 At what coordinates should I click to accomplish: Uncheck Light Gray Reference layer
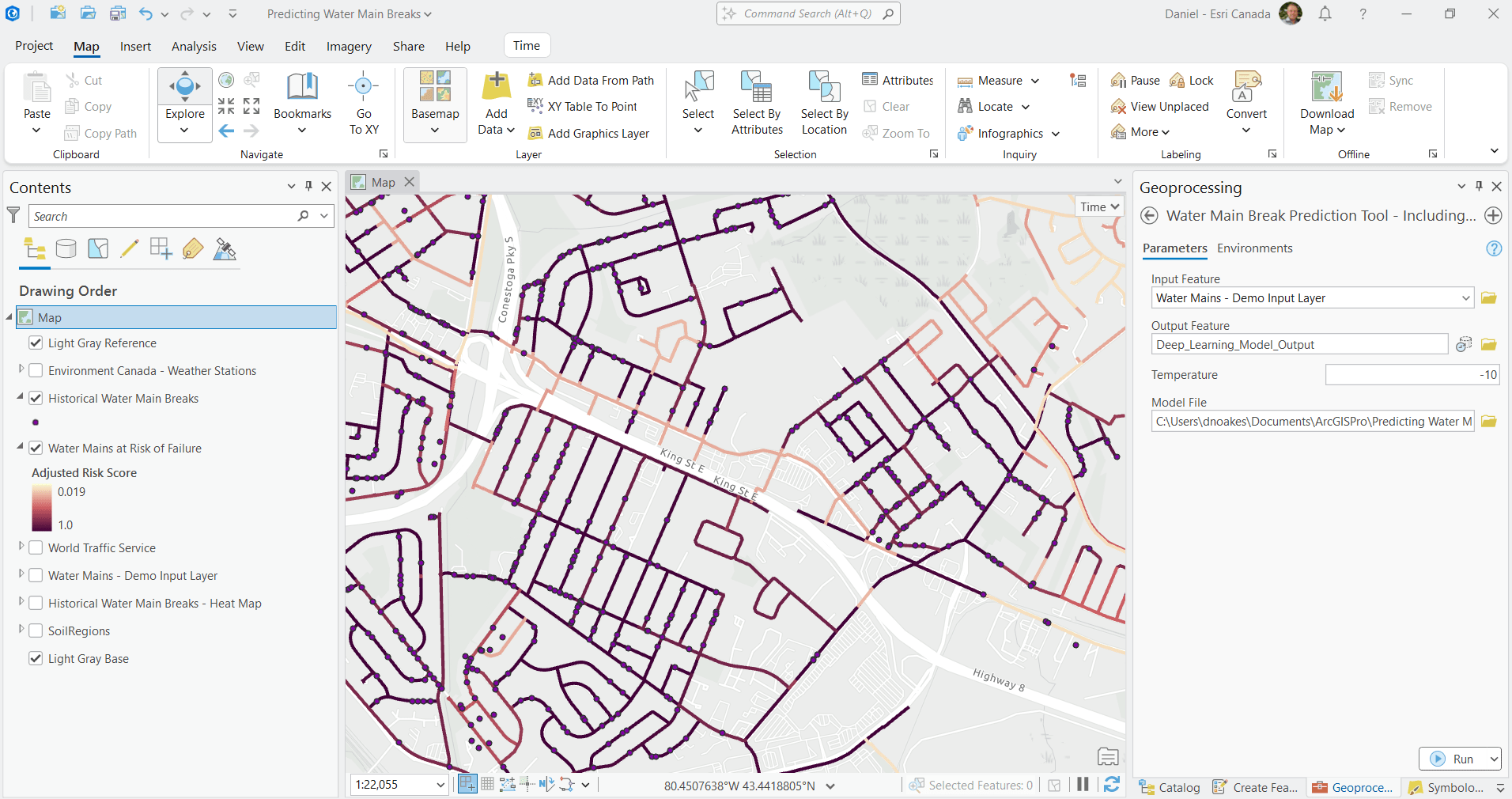pos(36,343)
